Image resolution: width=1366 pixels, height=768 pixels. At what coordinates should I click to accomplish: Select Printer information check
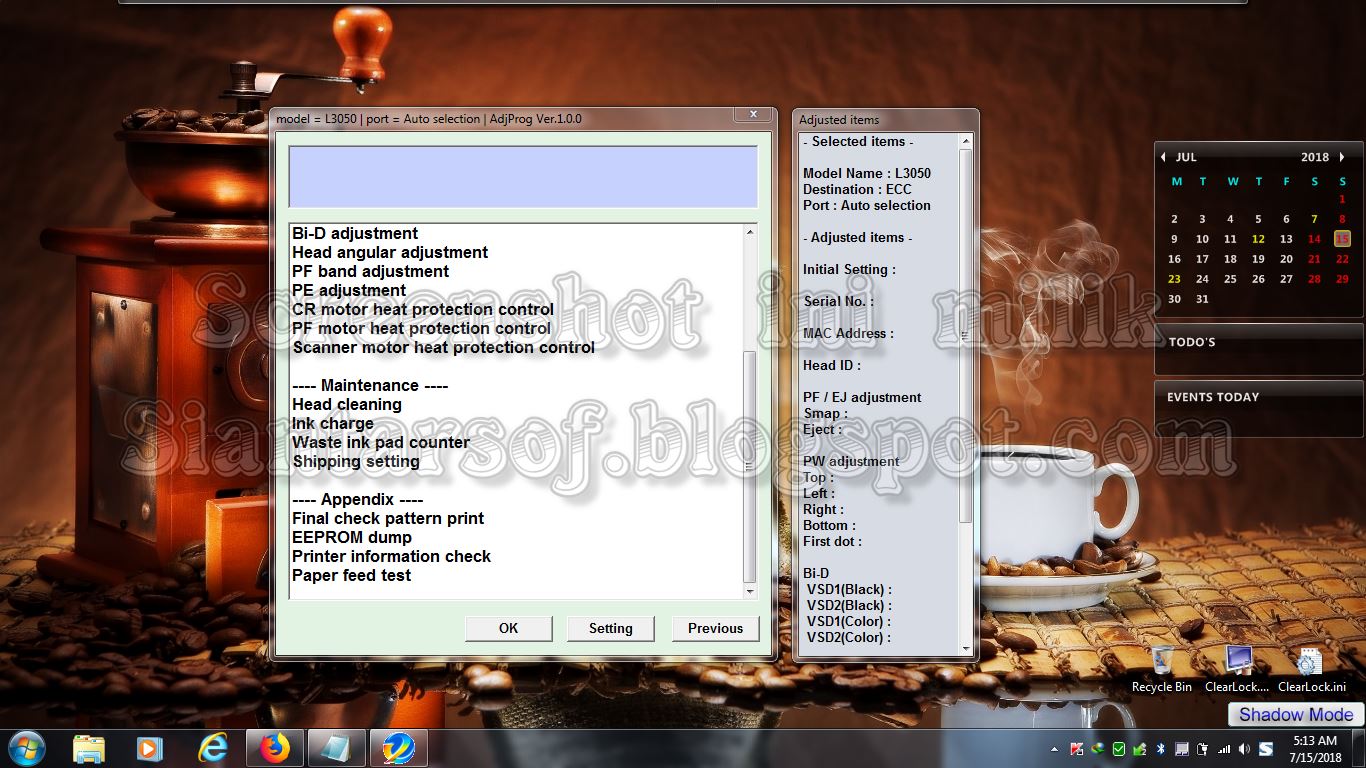(391, 556)
